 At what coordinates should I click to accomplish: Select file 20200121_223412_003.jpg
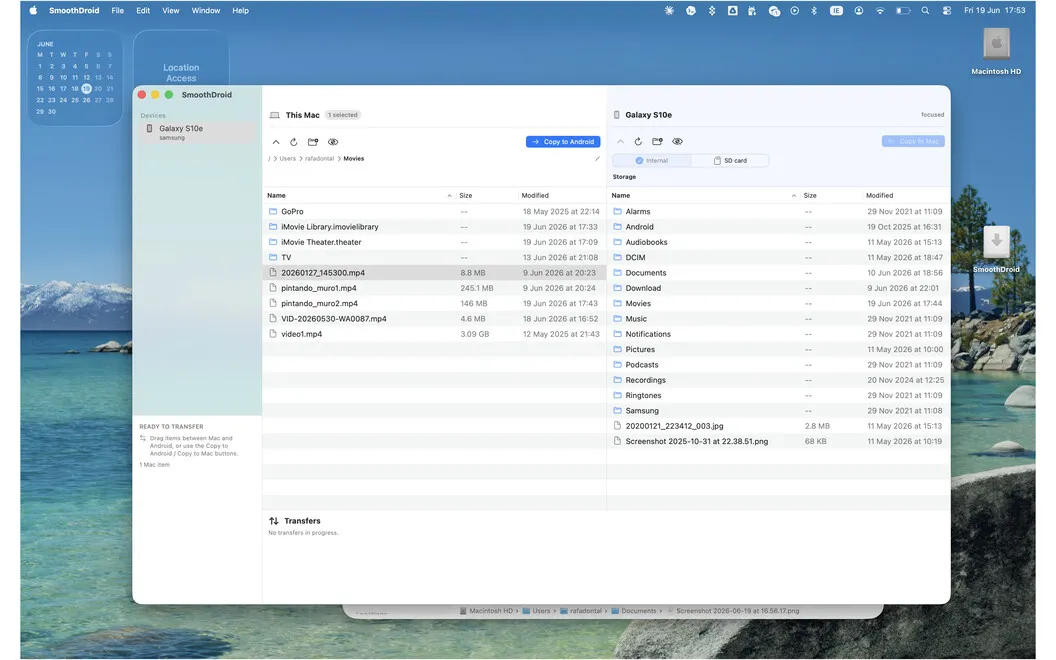(x=779, y=426)
